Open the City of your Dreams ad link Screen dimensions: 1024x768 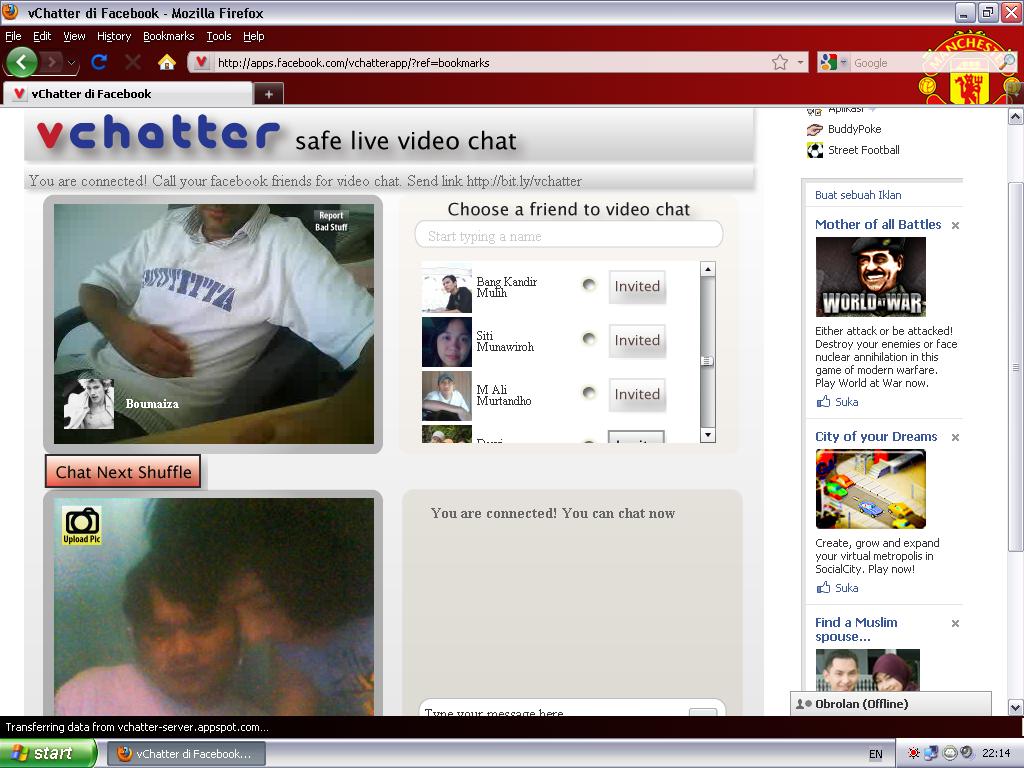click(876, 436)
